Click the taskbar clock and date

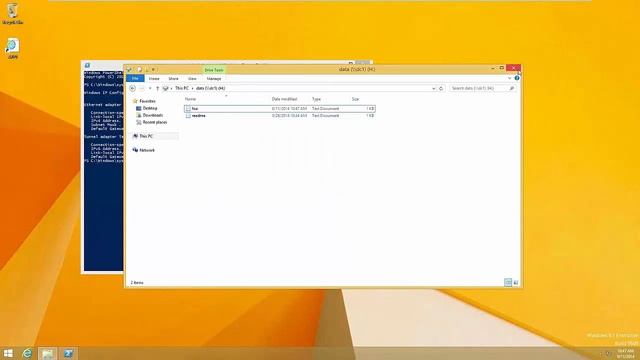pos(626,353)
